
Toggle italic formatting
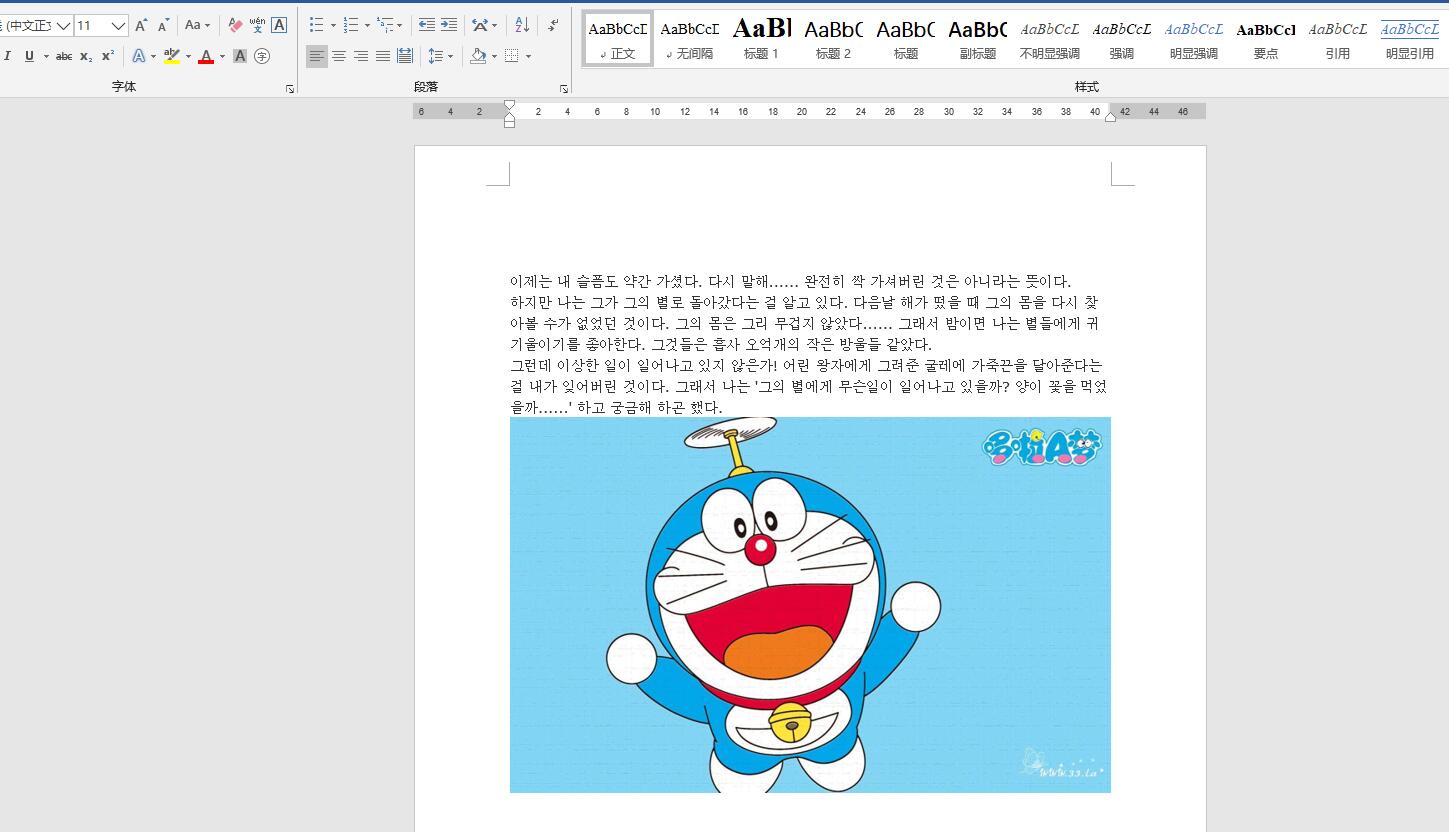(8, 56)
